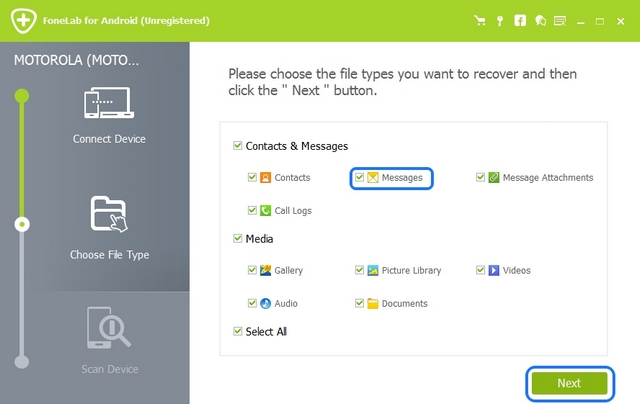Toggle the Call Logs checkbox

click(252, 211)
